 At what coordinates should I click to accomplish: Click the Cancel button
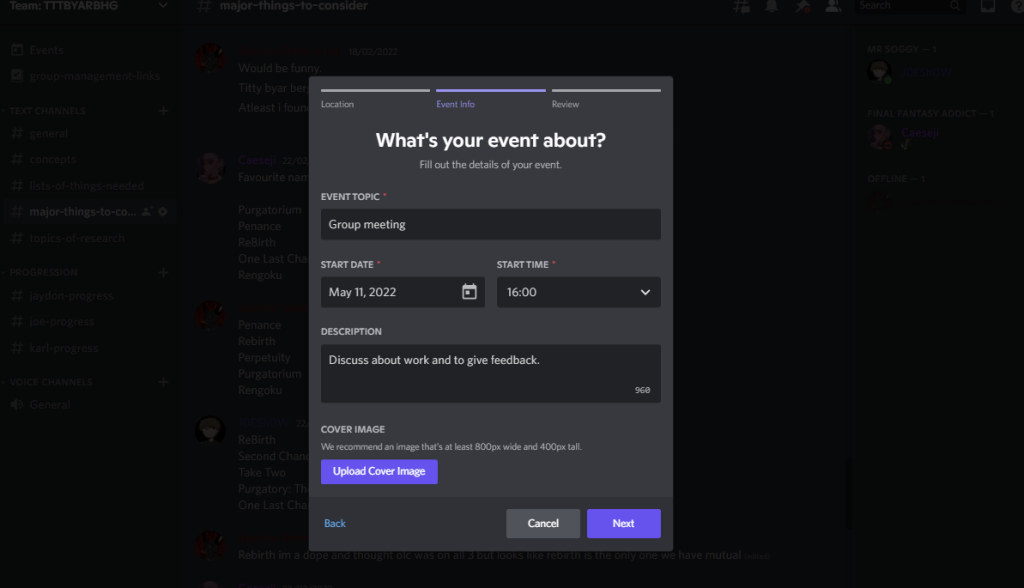point(542,523)
